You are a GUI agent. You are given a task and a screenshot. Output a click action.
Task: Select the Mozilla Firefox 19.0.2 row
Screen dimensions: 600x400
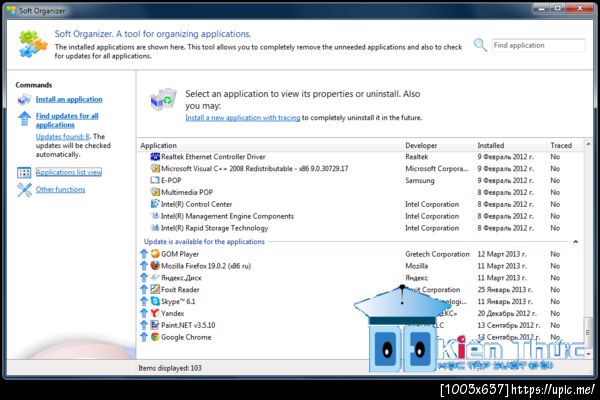coord(360,266)
